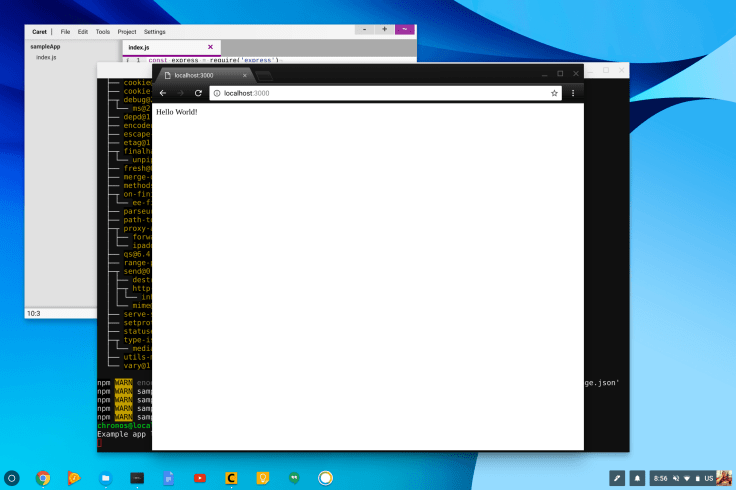736x490 pixels.
Task: Open Chrome three-dot menu
Action: pyautogui.click(x=573, y=93)
